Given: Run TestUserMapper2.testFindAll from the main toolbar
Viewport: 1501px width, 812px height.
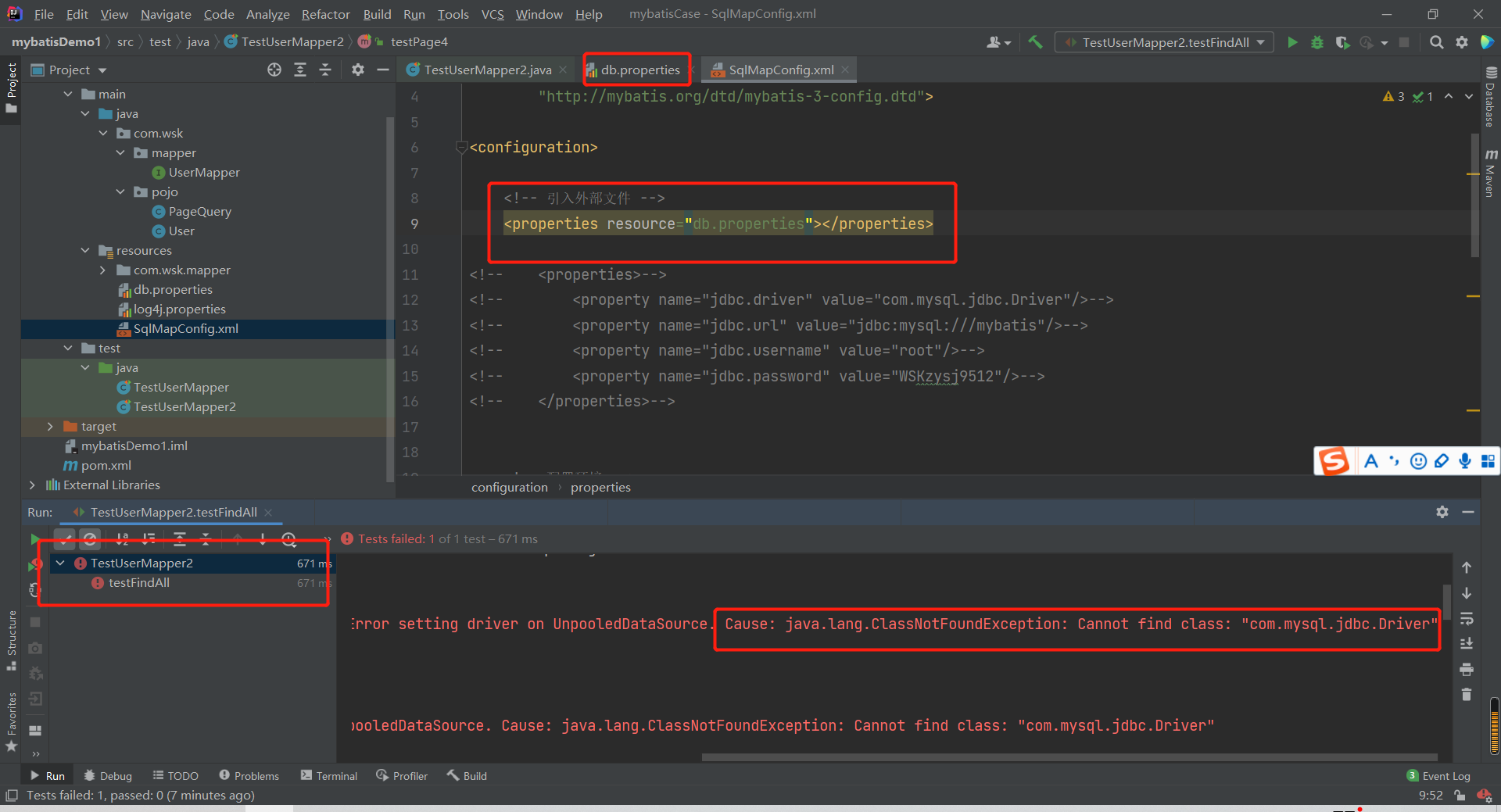Looking at the screenshot, I should [1292, 42].
